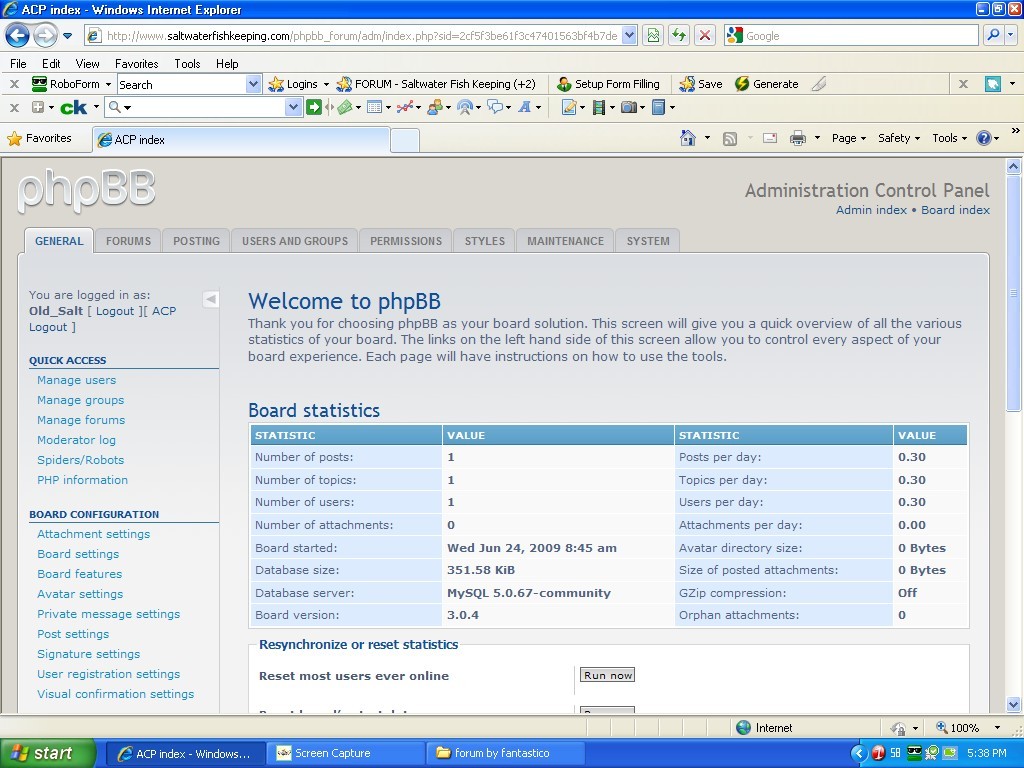Open the RoboForm toolbar menu
Viewport: 1024px width, 768px height.
coord(72,84)
